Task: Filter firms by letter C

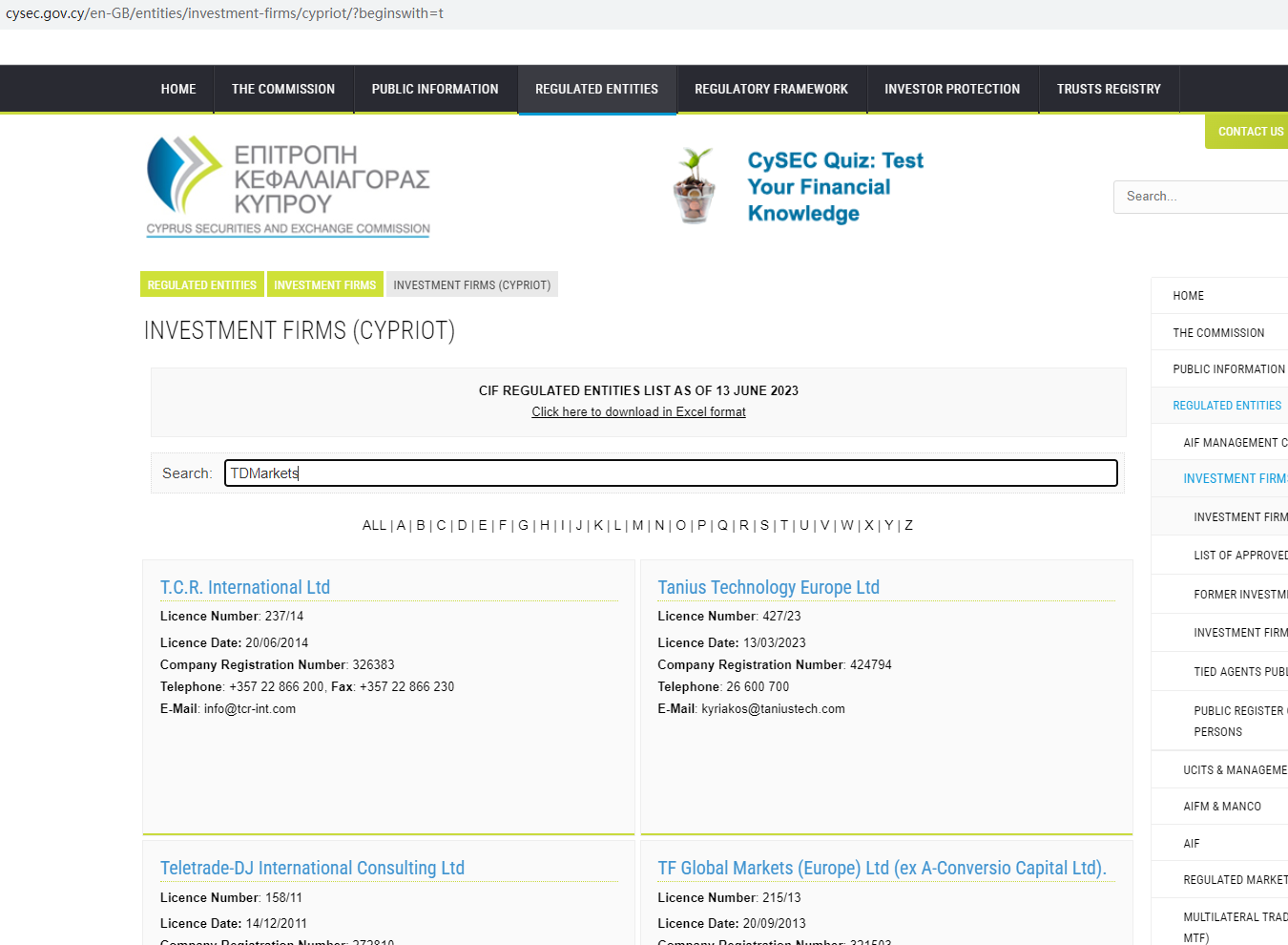Action: 442,525
